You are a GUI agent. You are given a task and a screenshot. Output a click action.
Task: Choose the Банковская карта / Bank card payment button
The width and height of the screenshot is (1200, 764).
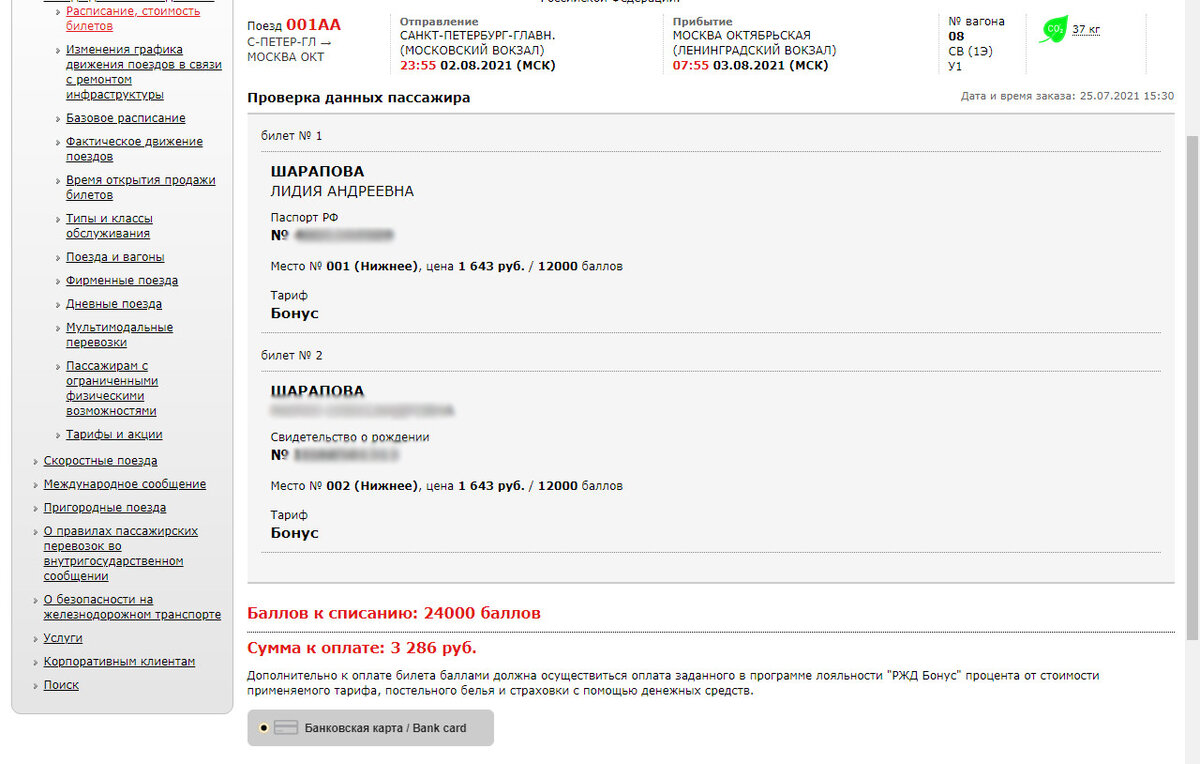tap(371, 728)
